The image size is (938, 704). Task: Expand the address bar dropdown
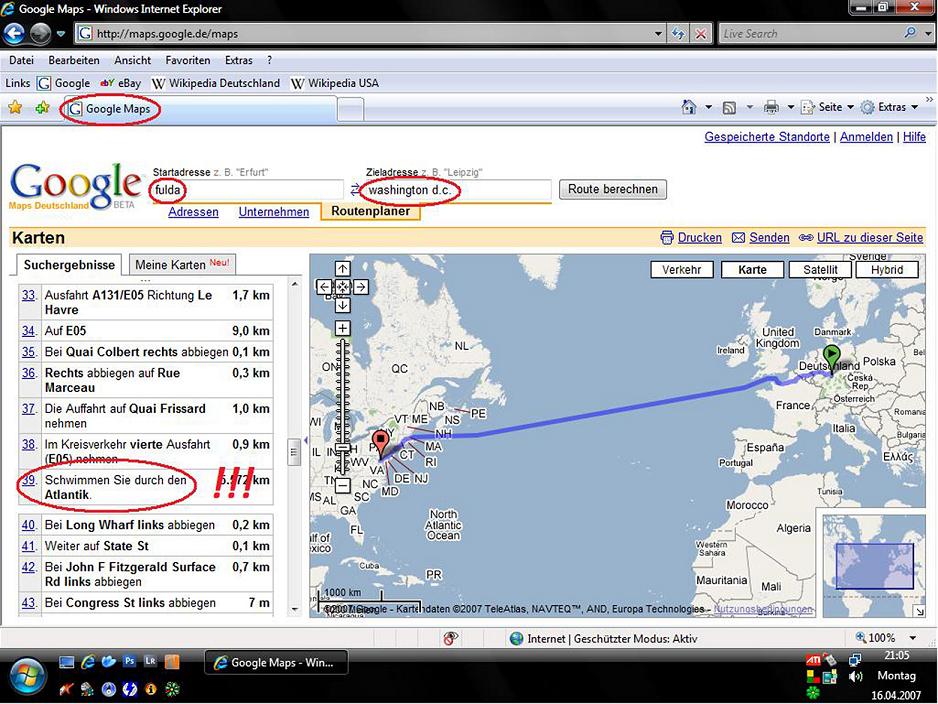pyautogui.click(x=658, y=34)
